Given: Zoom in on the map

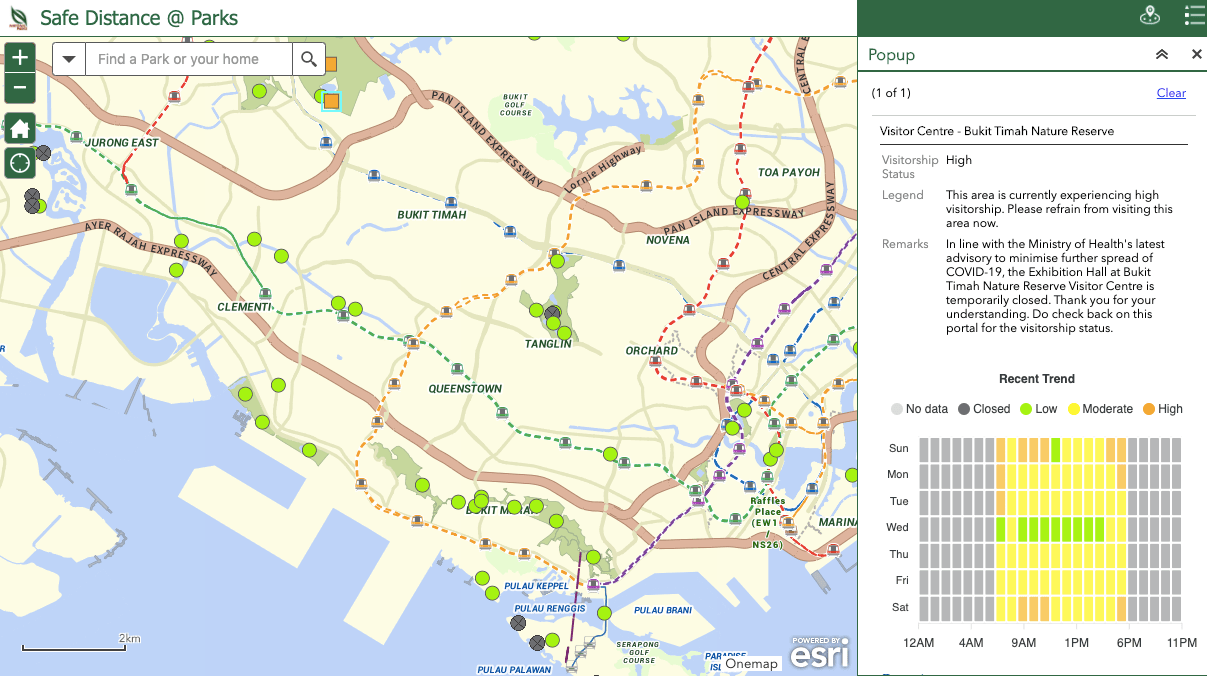Looking at the screenshot, I should (x=20, y=58).
